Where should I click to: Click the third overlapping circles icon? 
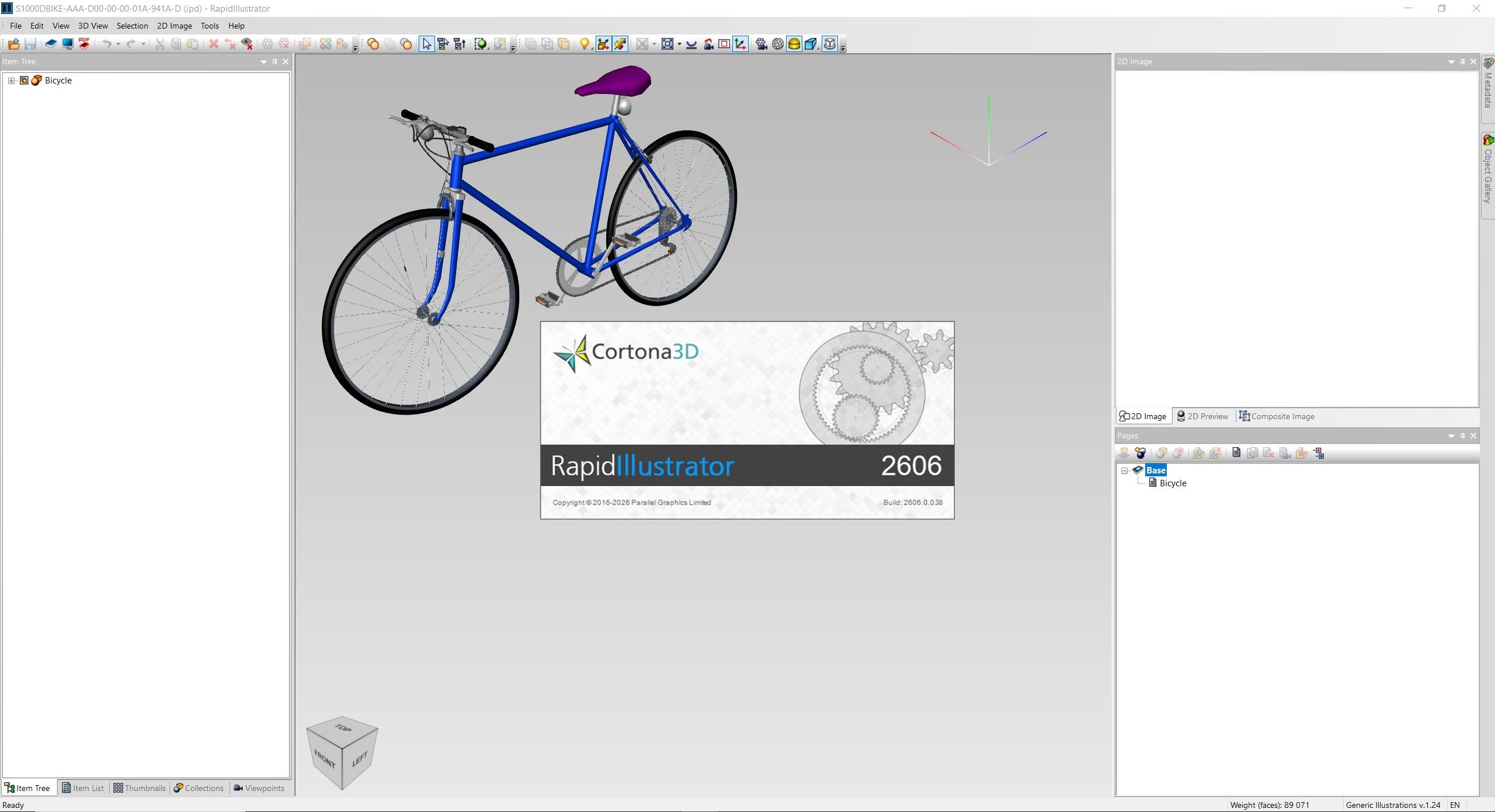click(x=406, y=44)
